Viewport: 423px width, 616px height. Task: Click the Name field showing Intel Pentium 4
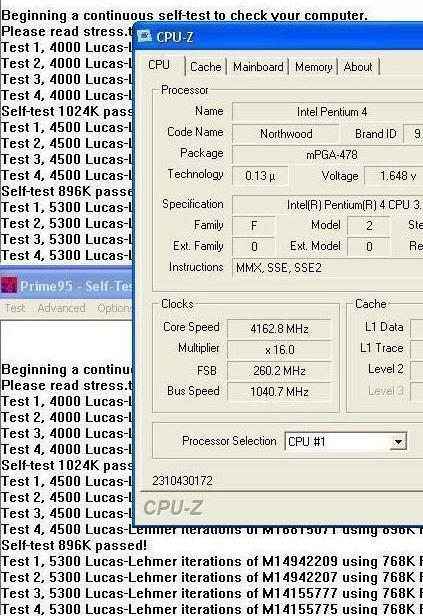(x=328, y=112)
